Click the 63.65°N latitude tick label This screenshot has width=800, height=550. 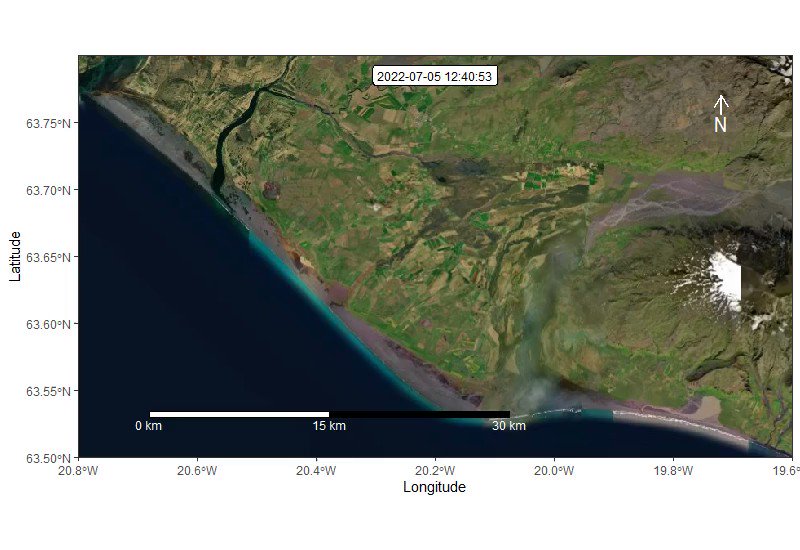pyautogui.click(x=48, y=257)
